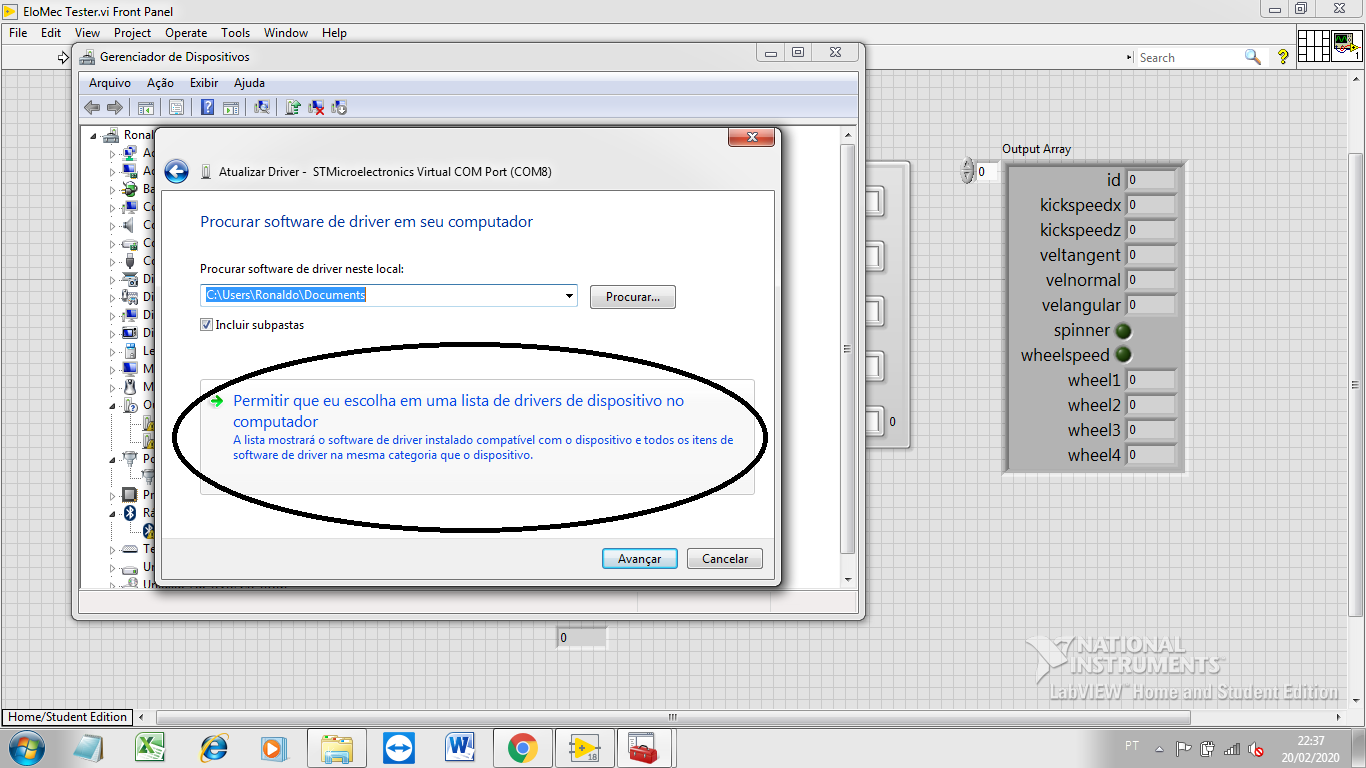This screenshot has width=1366, height=768.
Task: Toggle the action pane toolbar icon
Action: point(230,107)
